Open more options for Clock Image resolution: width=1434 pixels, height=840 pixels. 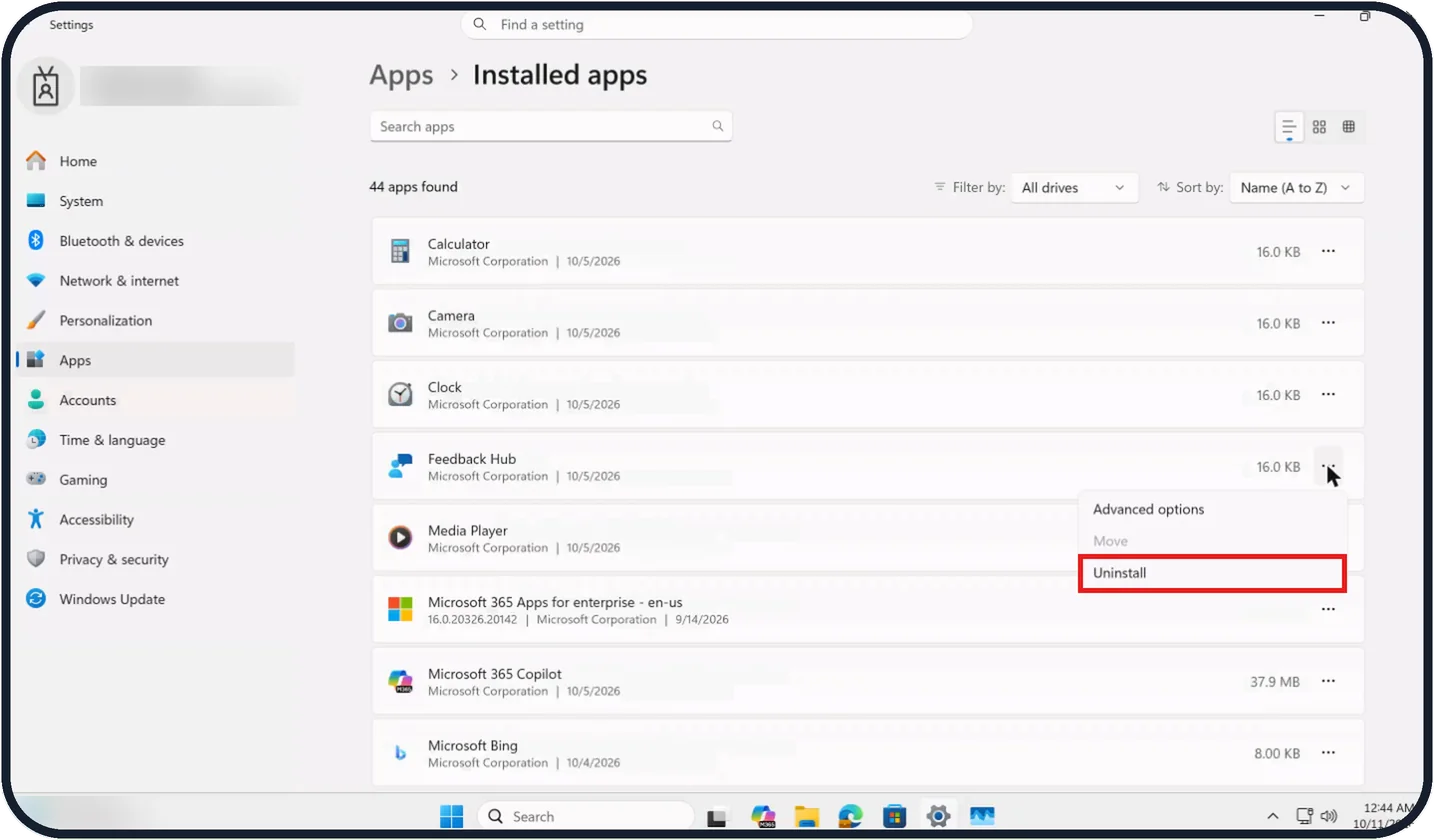[1328, 395]
